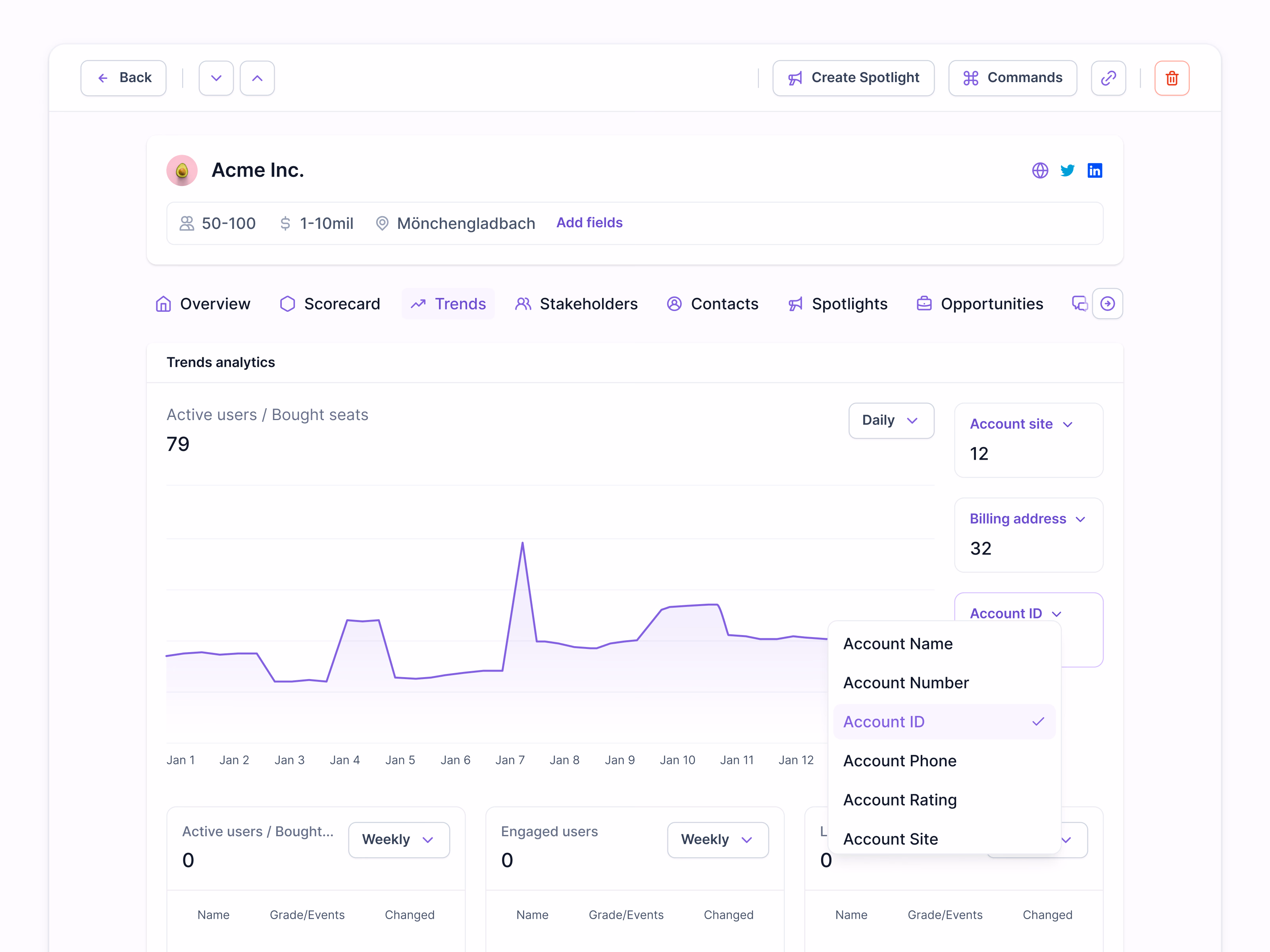Click the Jan 7 peak on chart
This screenshot has height=952, width=1270.
tap(522, 543)
